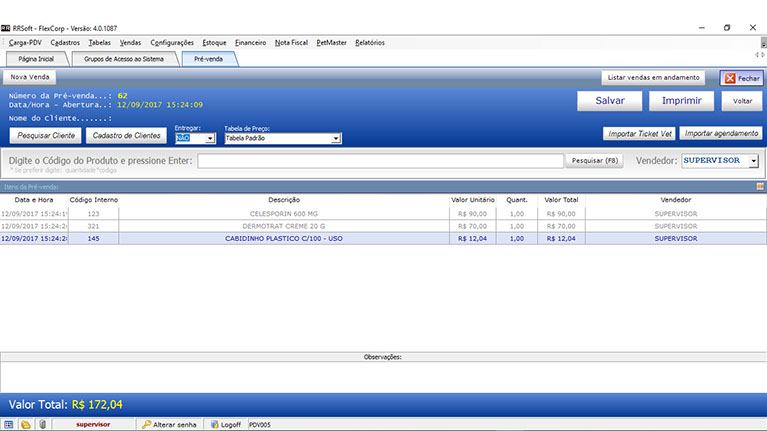Click the calculator icon in status bar
767x431 pixels.
point(9,424)
